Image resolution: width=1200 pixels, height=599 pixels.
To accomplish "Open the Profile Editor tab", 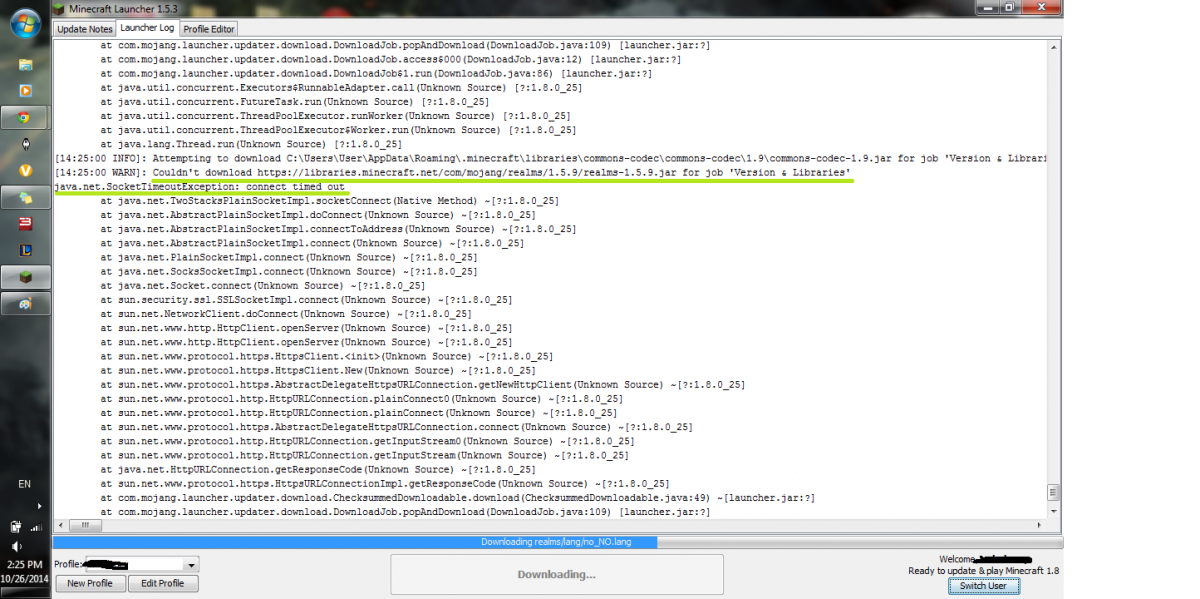I will (209, 29).
